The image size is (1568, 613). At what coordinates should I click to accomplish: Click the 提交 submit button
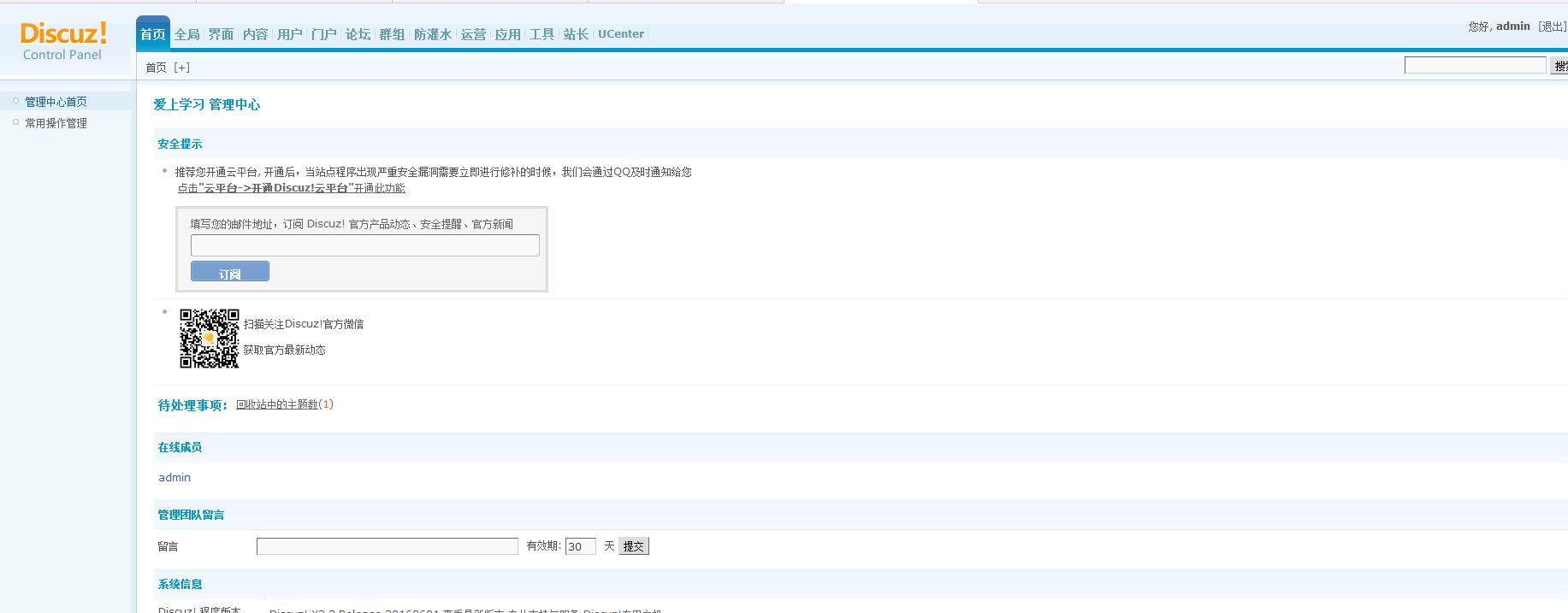[x=634, y=546]
